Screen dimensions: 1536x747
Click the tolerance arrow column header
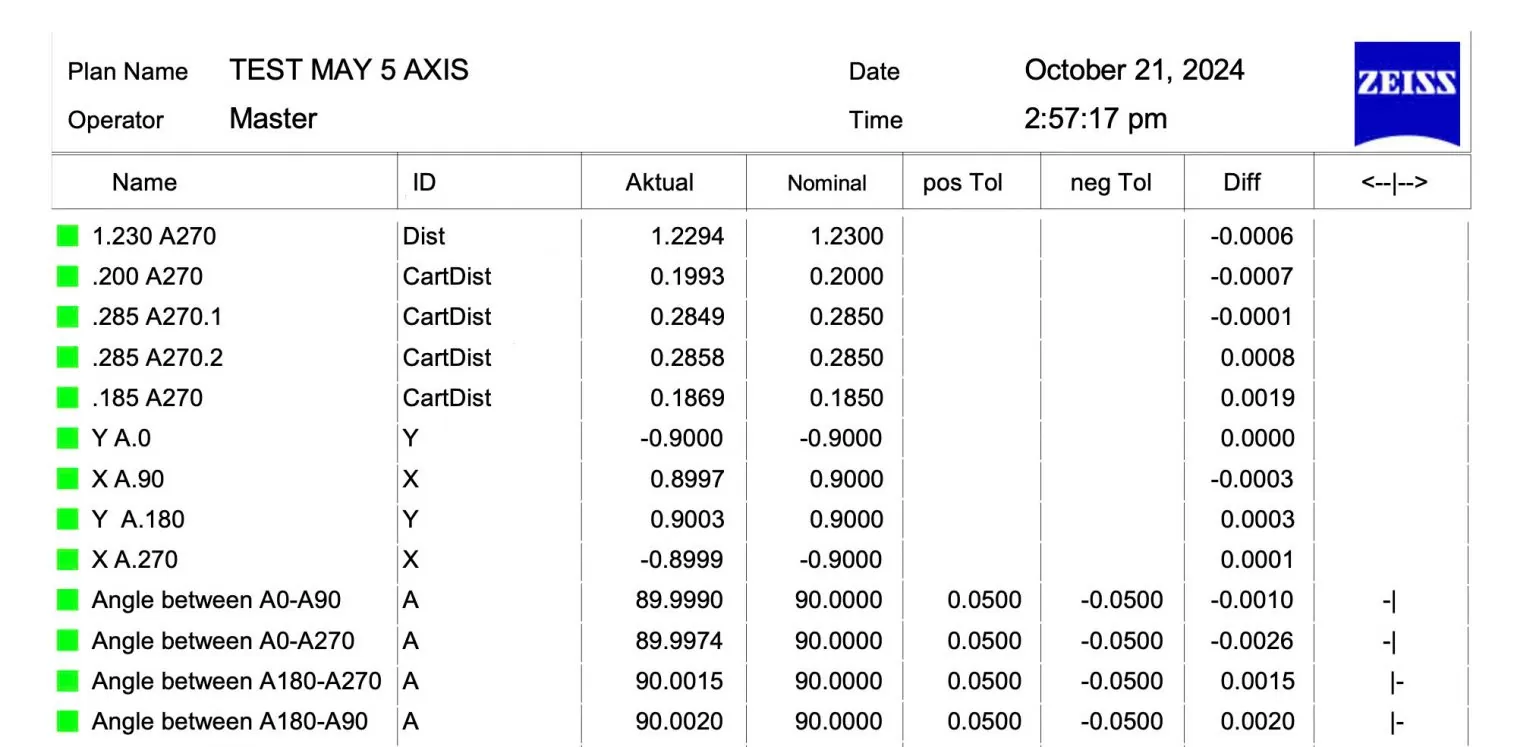coord(1393,182)
